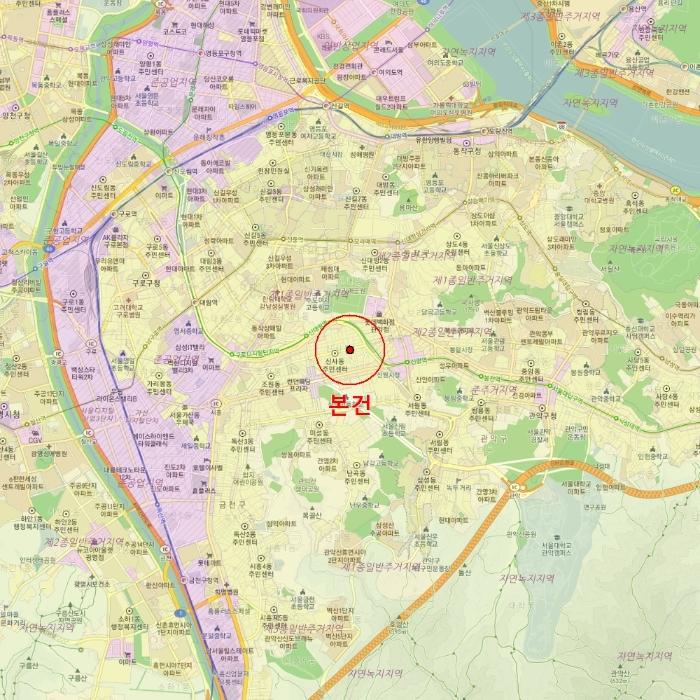Select the 양천구청 district office marker
The height and width of the screenshot is (700, 700).
point(16,108)
